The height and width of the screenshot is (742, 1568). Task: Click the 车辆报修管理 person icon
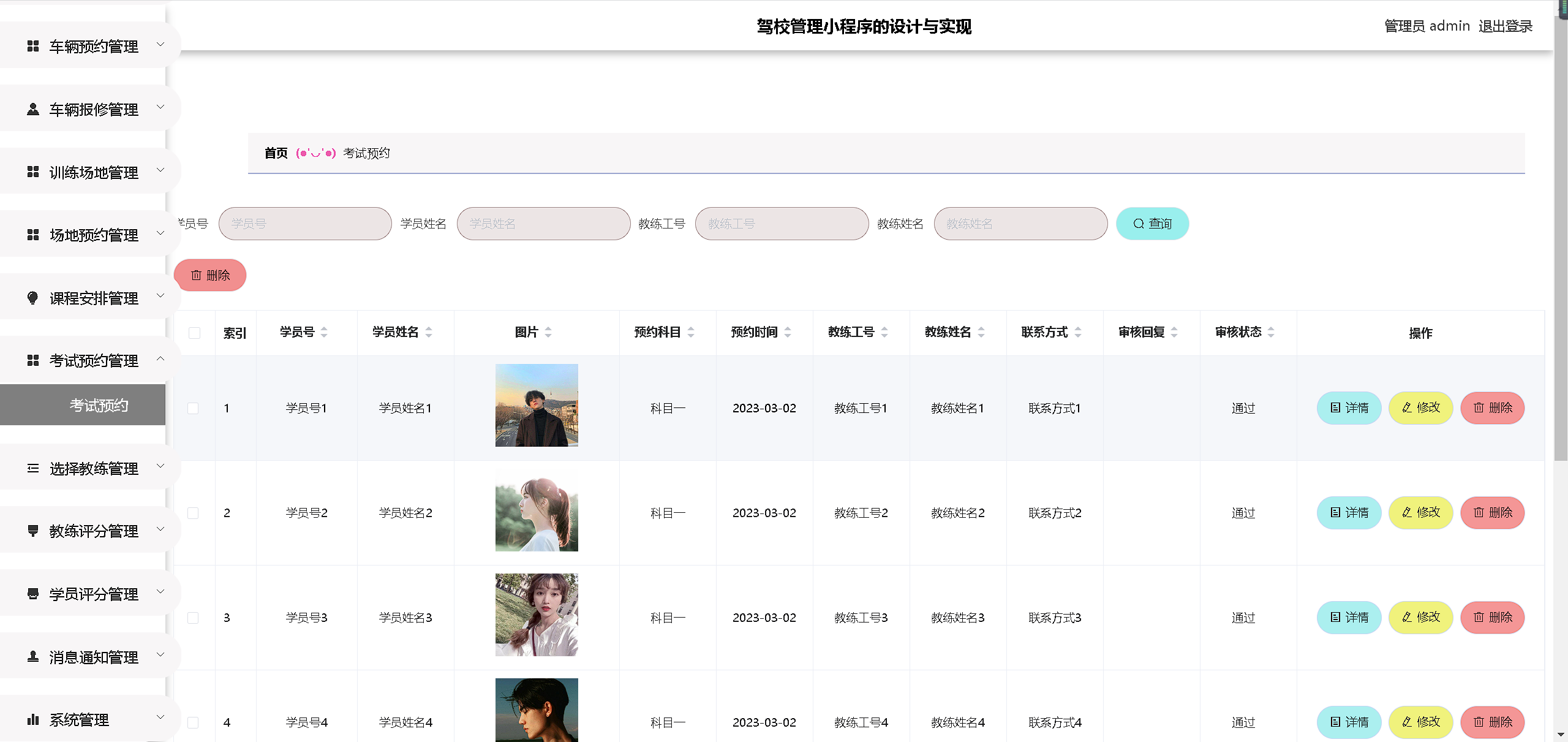(x=33, y=109)
